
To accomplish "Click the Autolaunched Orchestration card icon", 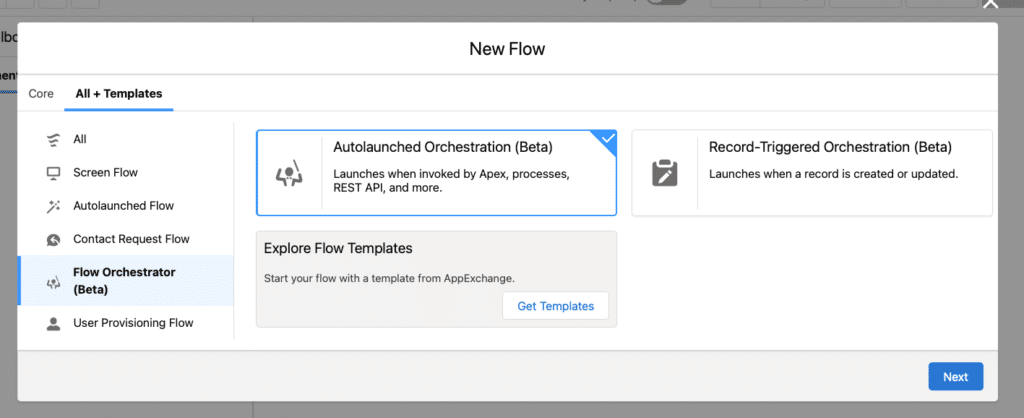I will click(289, 174).
